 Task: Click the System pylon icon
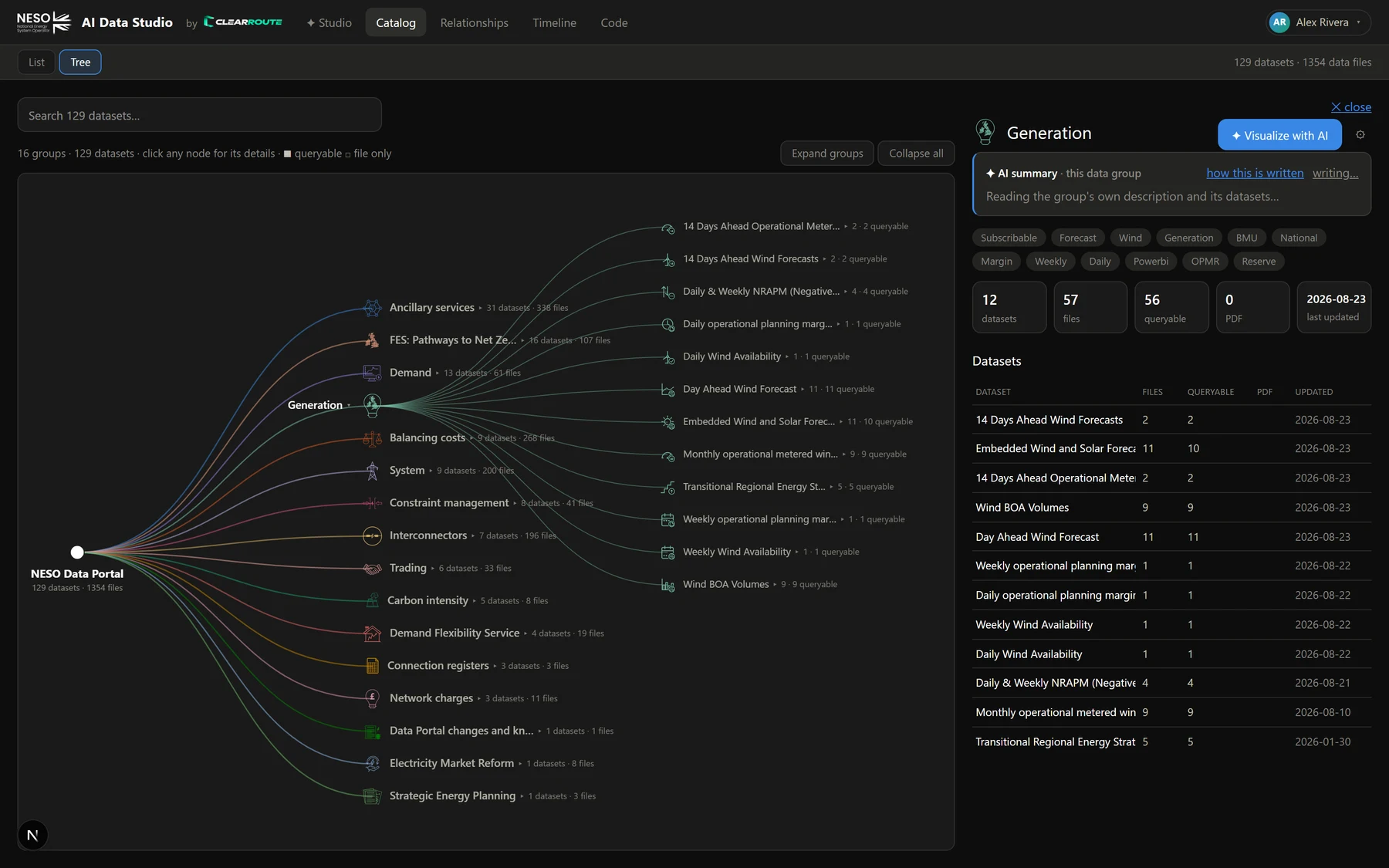(x=372, y=471)
